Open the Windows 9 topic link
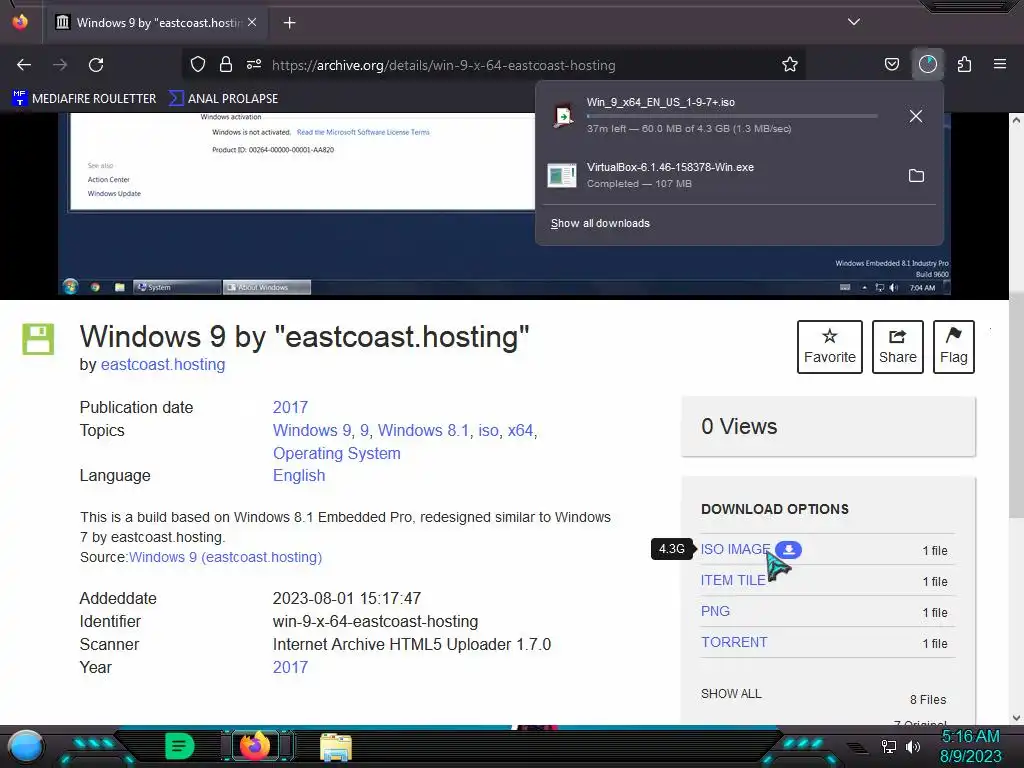Screen dimensions: 1024x768 [312, 430]
